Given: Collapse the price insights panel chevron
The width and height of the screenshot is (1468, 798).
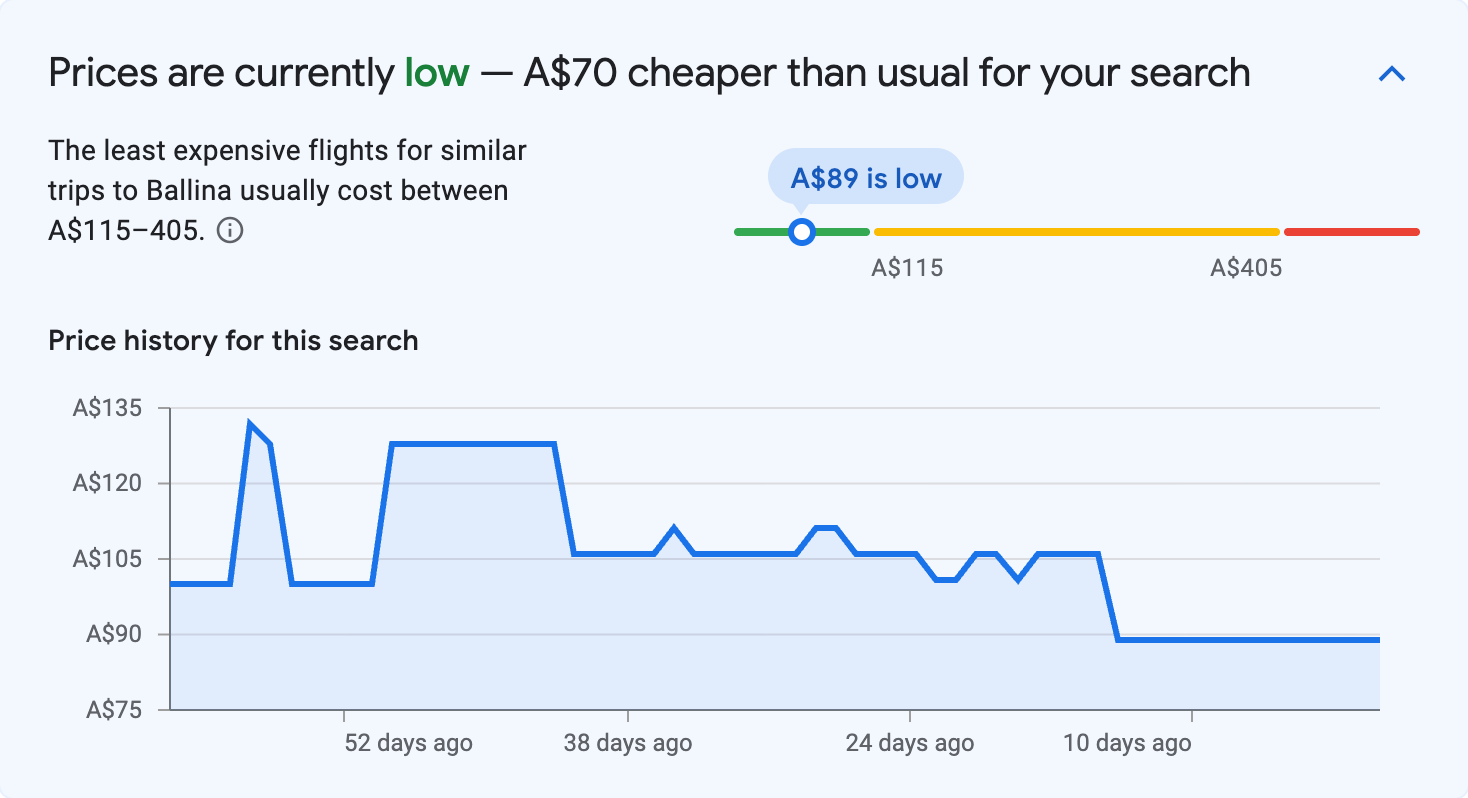Looking at the screenshot, I should pos(1392,73).
